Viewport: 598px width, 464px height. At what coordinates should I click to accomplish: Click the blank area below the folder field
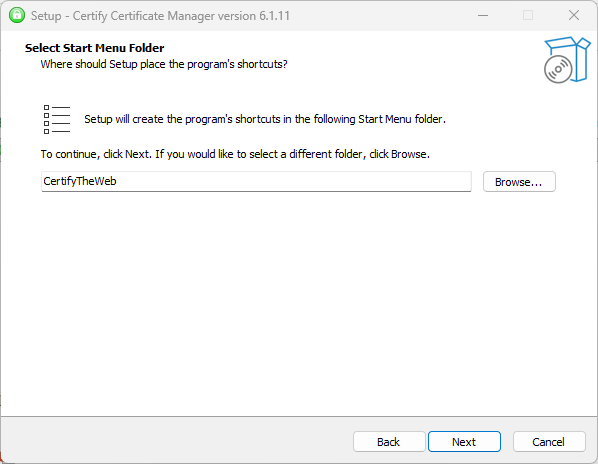297,301
